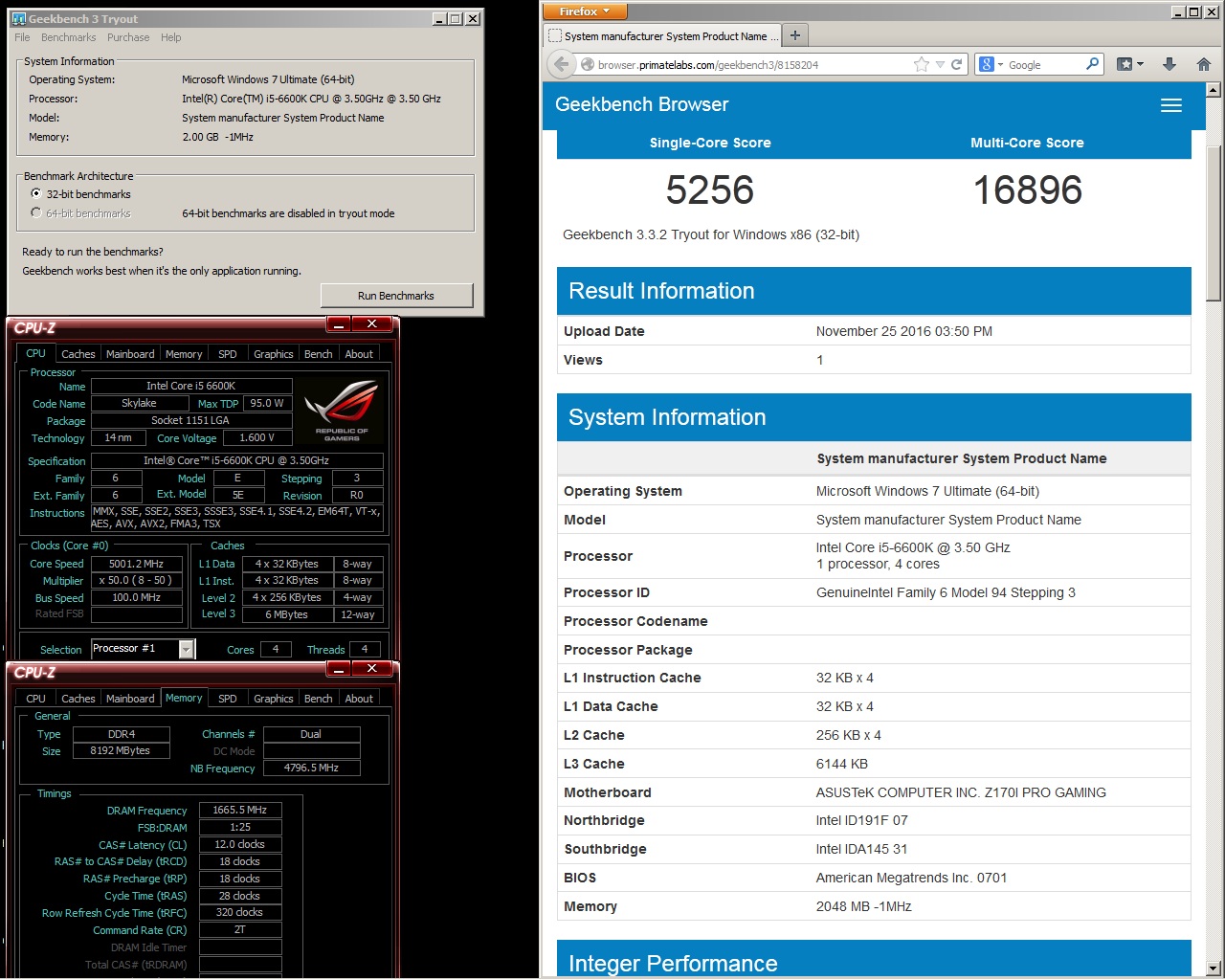Open Caches tab in bottom CPU-Z window
This screenshot has width=1225, height=980.
tap(78, 699)
